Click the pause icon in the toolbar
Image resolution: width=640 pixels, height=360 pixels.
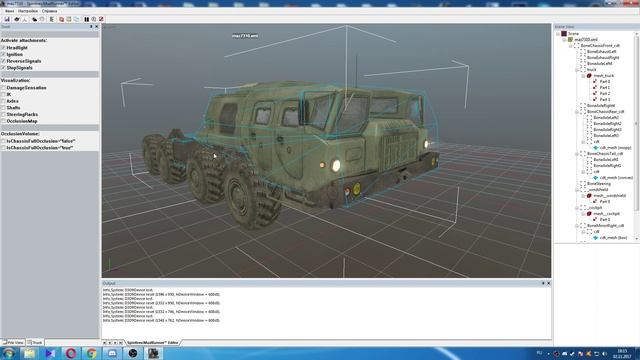coord(87,19)
